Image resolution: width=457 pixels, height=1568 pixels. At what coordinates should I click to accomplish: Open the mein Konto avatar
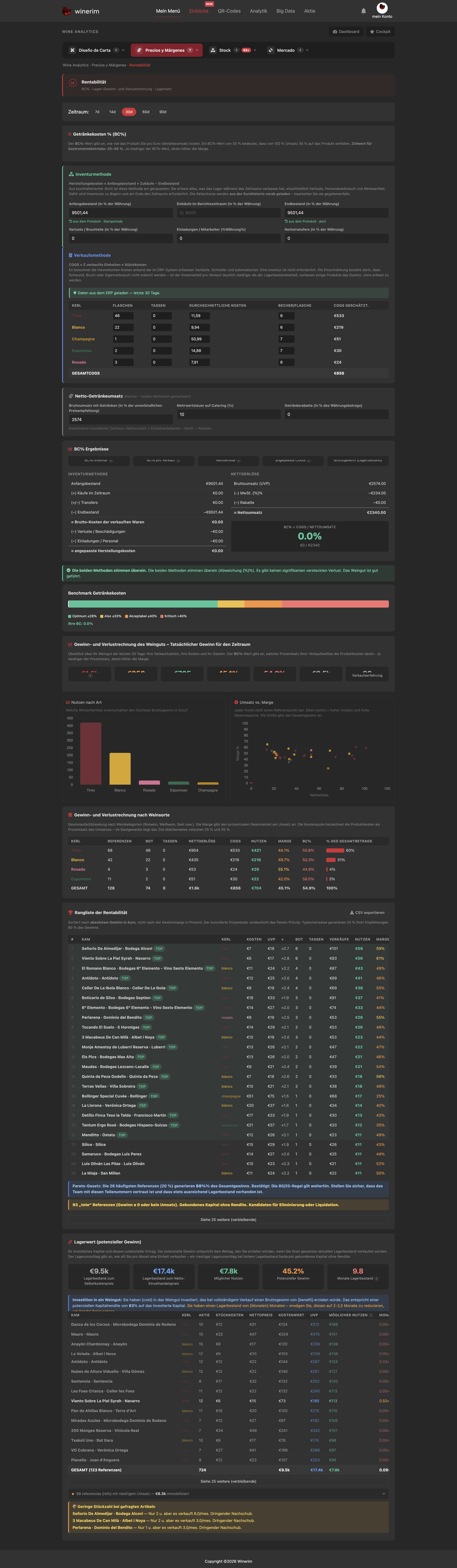click(x=382, y=8)
